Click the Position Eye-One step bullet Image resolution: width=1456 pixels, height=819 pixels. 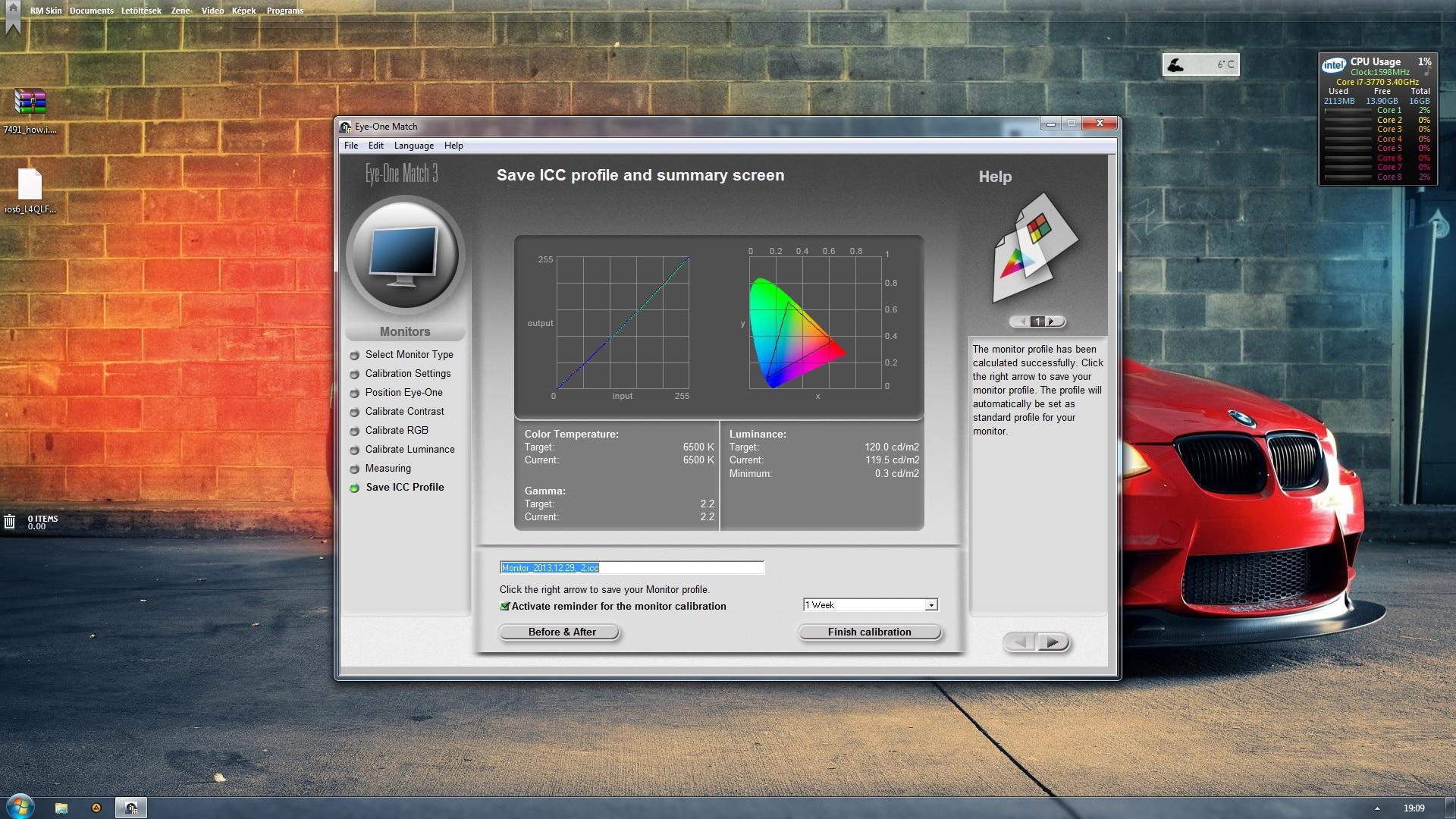pos(354,394)
